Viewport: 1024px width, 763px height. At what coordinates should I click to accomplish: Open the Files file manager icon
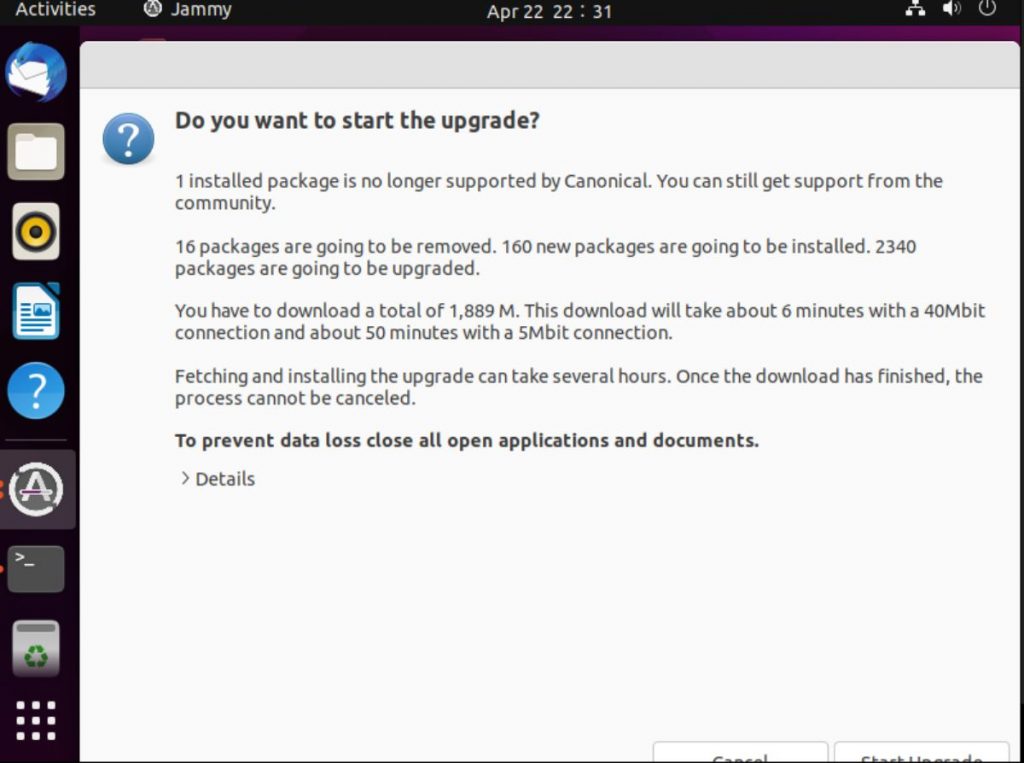pyautogui.click(x=36, y=151)
